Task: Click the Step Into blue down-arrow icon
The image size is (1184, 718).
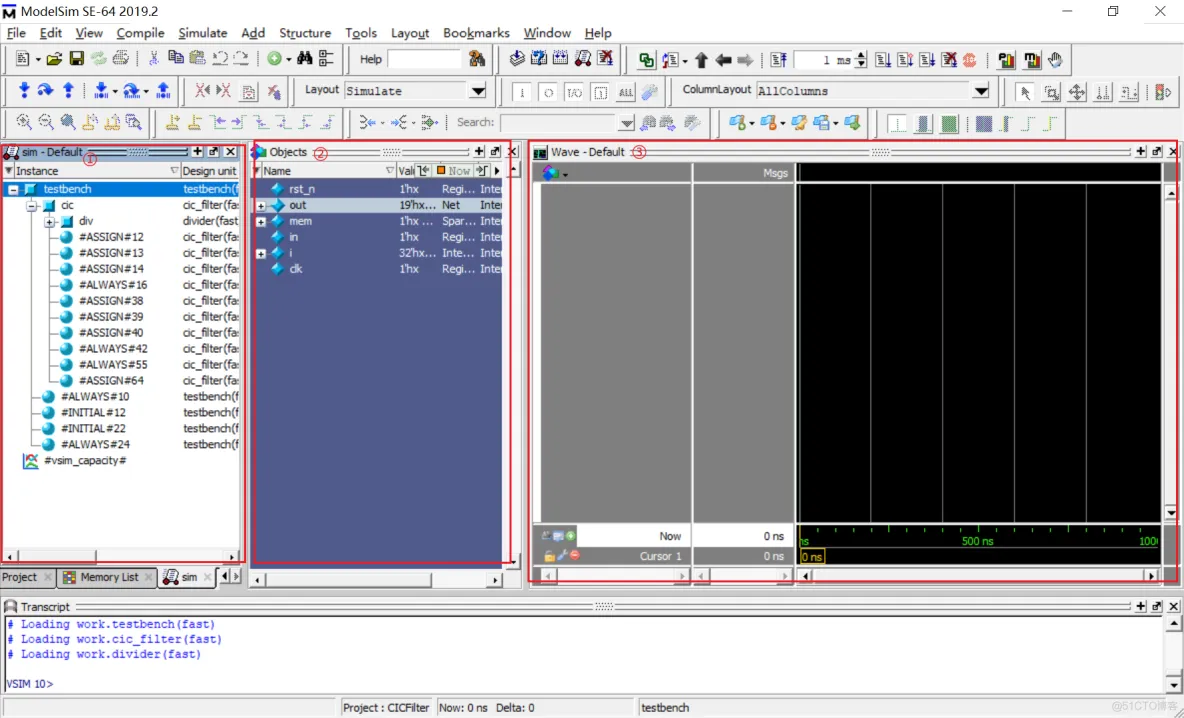Action: point(24,91)
